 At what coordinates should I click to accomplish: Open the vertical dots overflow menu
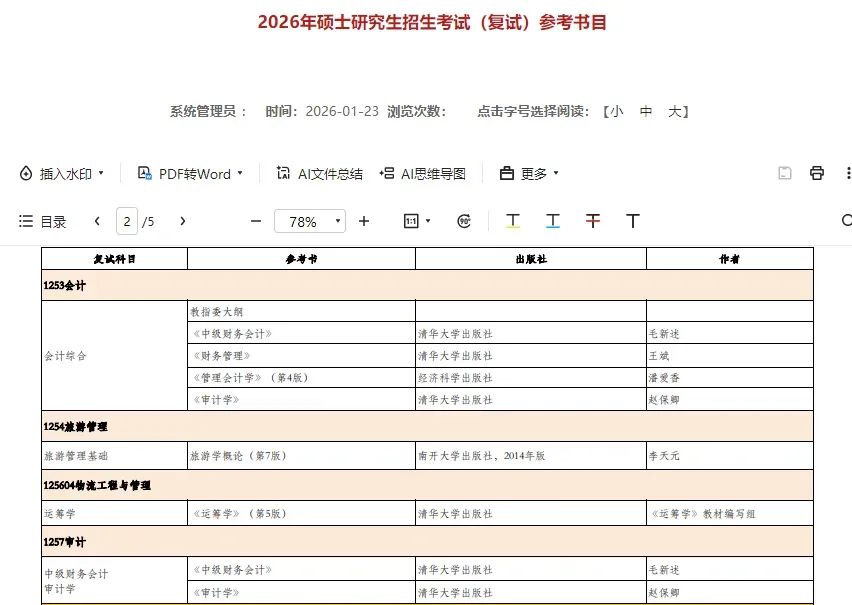click(x=848, y=173)
